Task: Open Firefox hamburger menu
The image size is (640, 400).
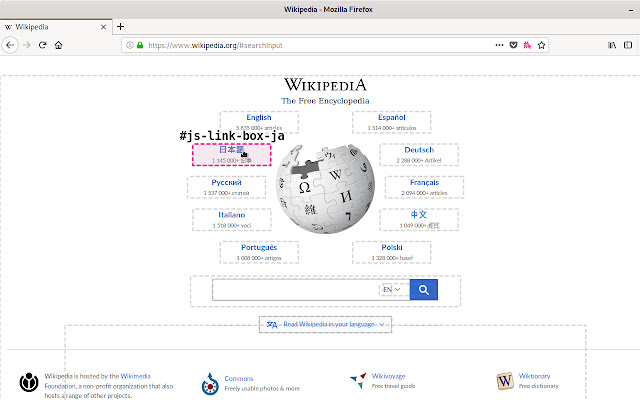Action: (627, 45)
